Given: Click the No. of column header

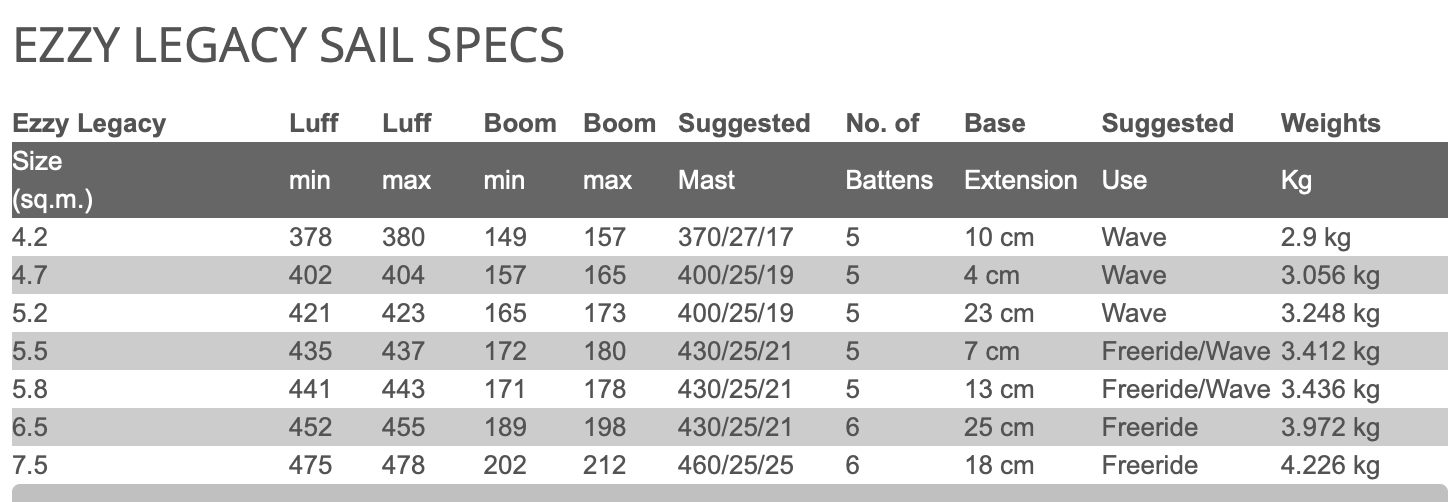Looking at the screenshot, I should click(882, 124).
